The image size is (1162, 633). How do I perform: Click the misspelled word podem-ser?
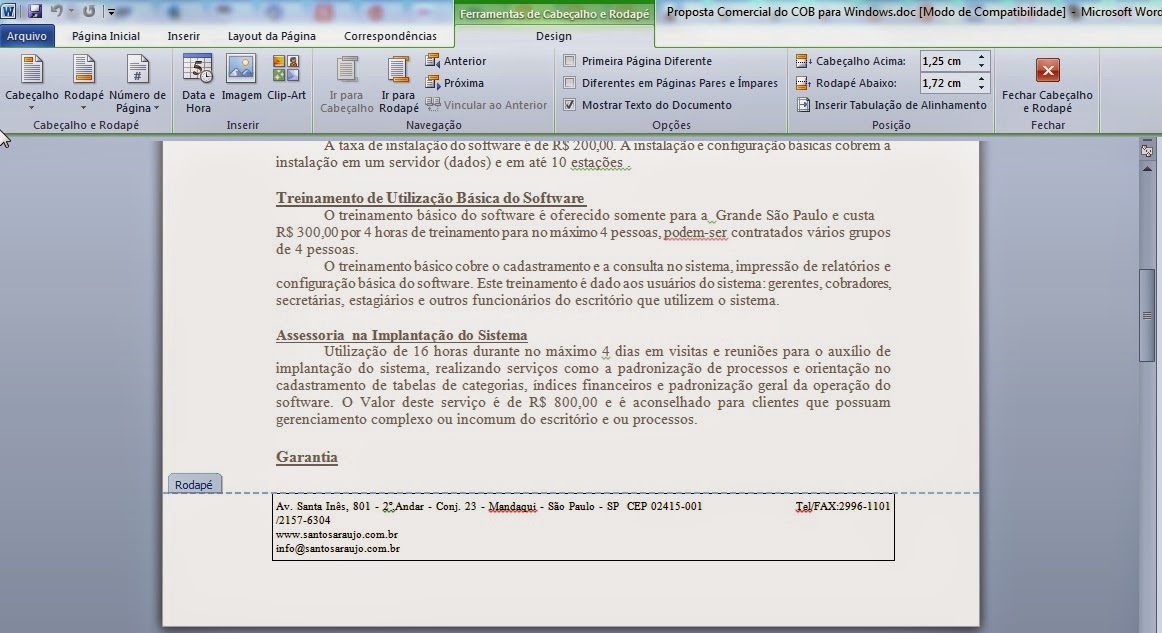pos(695,233)
